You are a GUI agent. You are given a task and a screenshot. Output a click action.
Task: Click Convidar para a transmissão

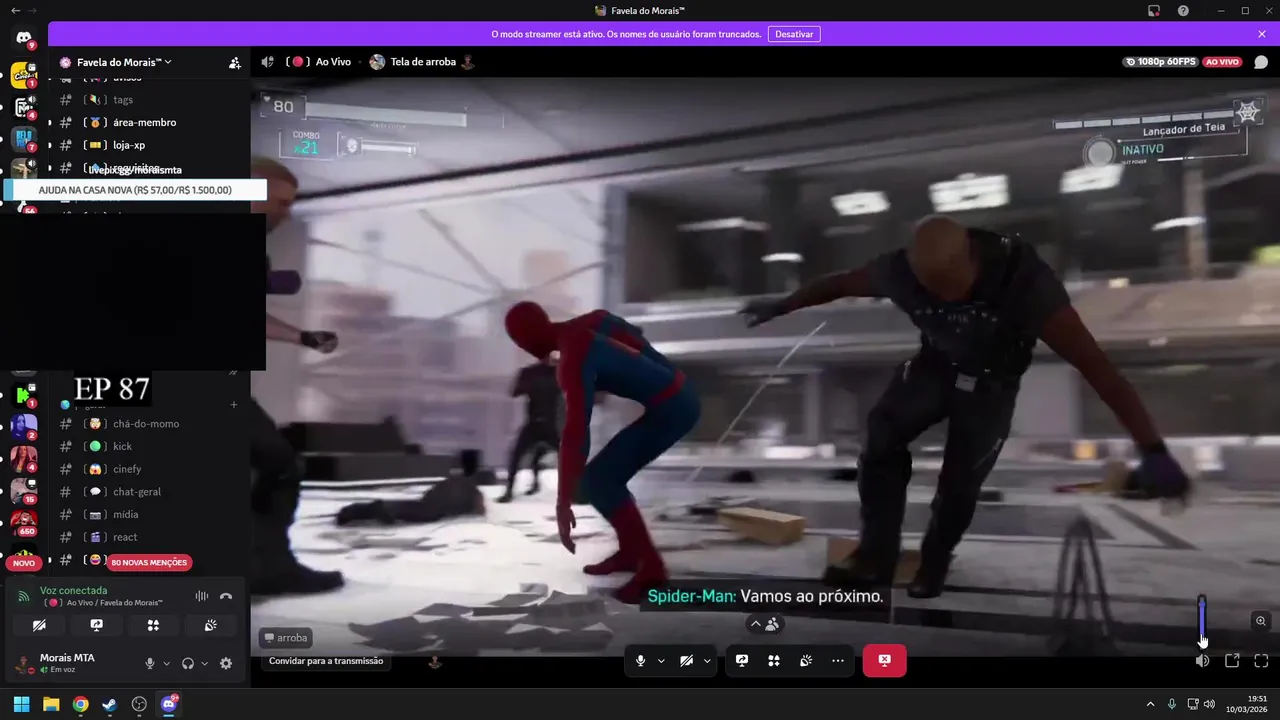click(326, 661)
